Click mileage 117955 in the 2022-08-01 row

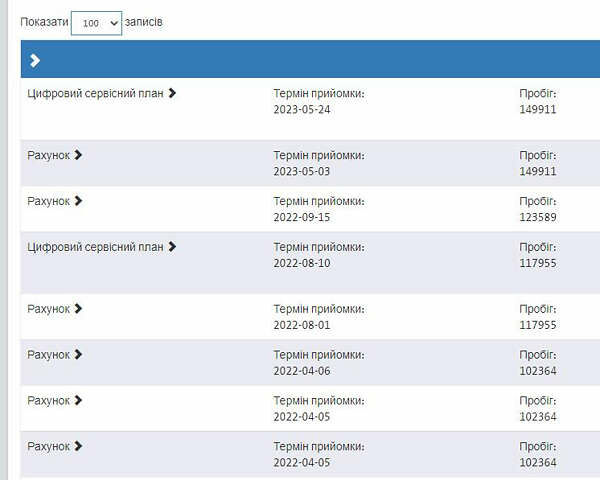[537, 325]
